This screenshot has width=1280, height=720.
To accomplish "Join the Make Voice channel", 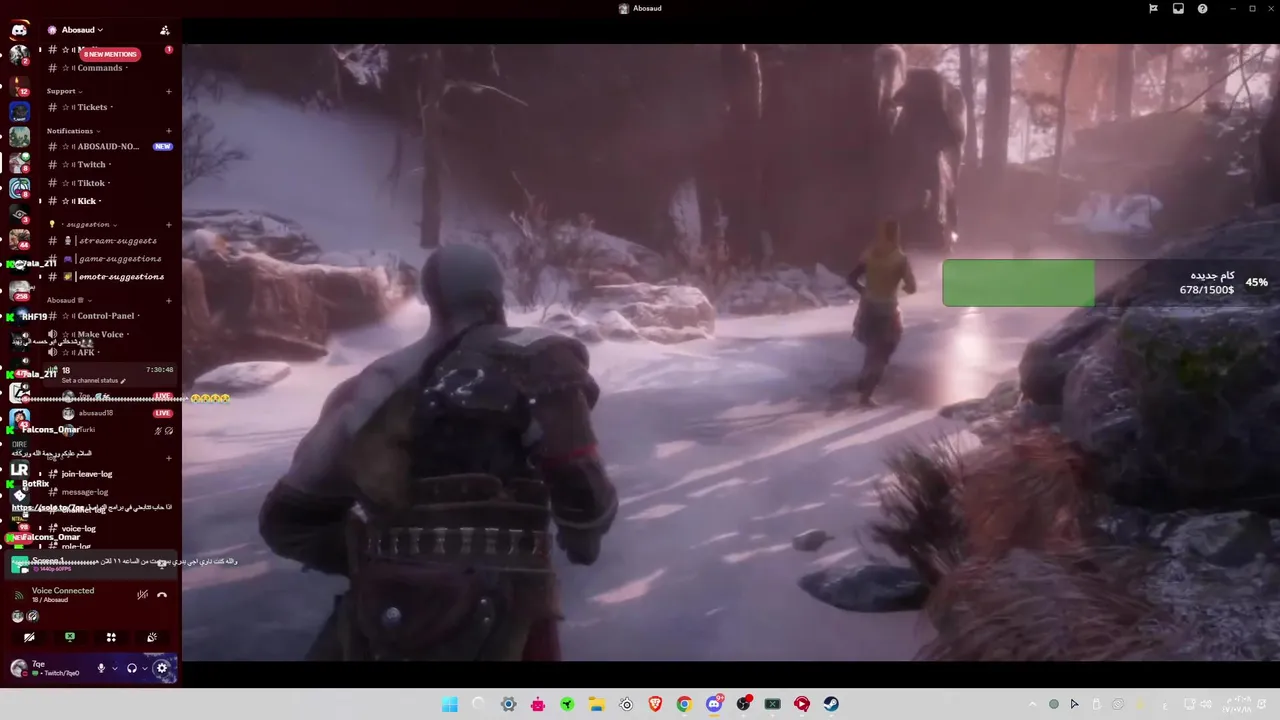I will [x=109, y=334].
